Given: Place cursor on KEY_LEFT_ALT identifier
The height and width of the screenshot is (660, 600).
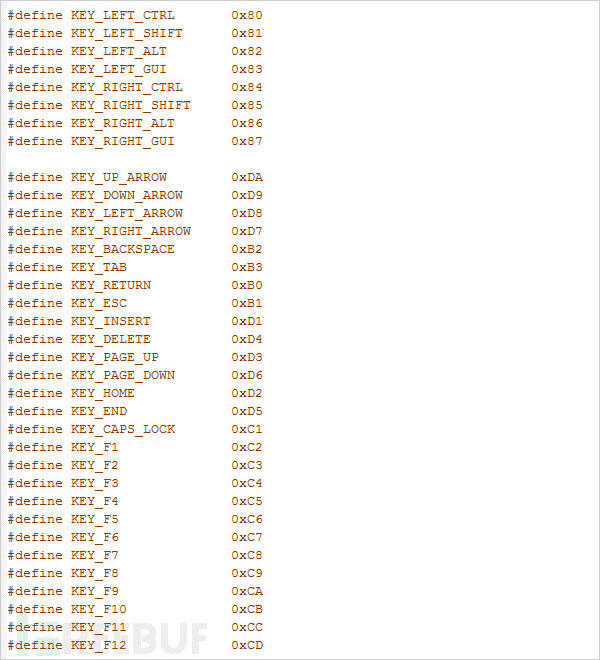Looking at the screenshot, I should (119, 51).
